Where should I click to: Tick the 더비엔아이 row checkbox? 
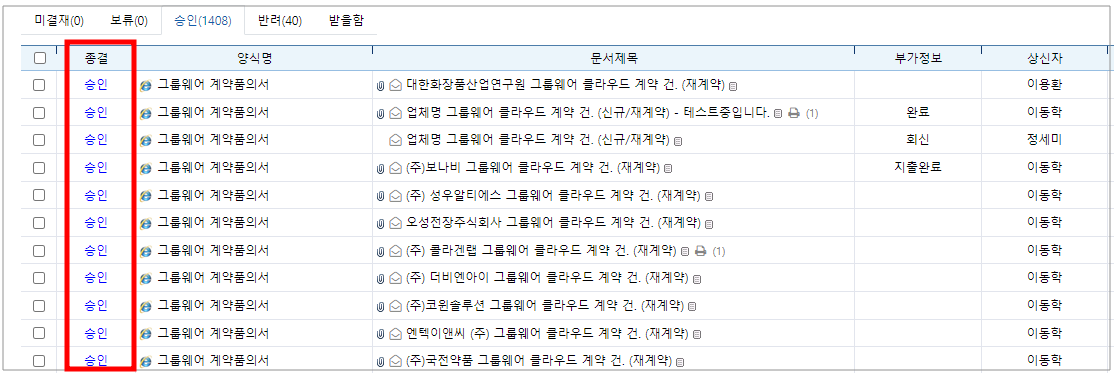(x=39, y=277)
